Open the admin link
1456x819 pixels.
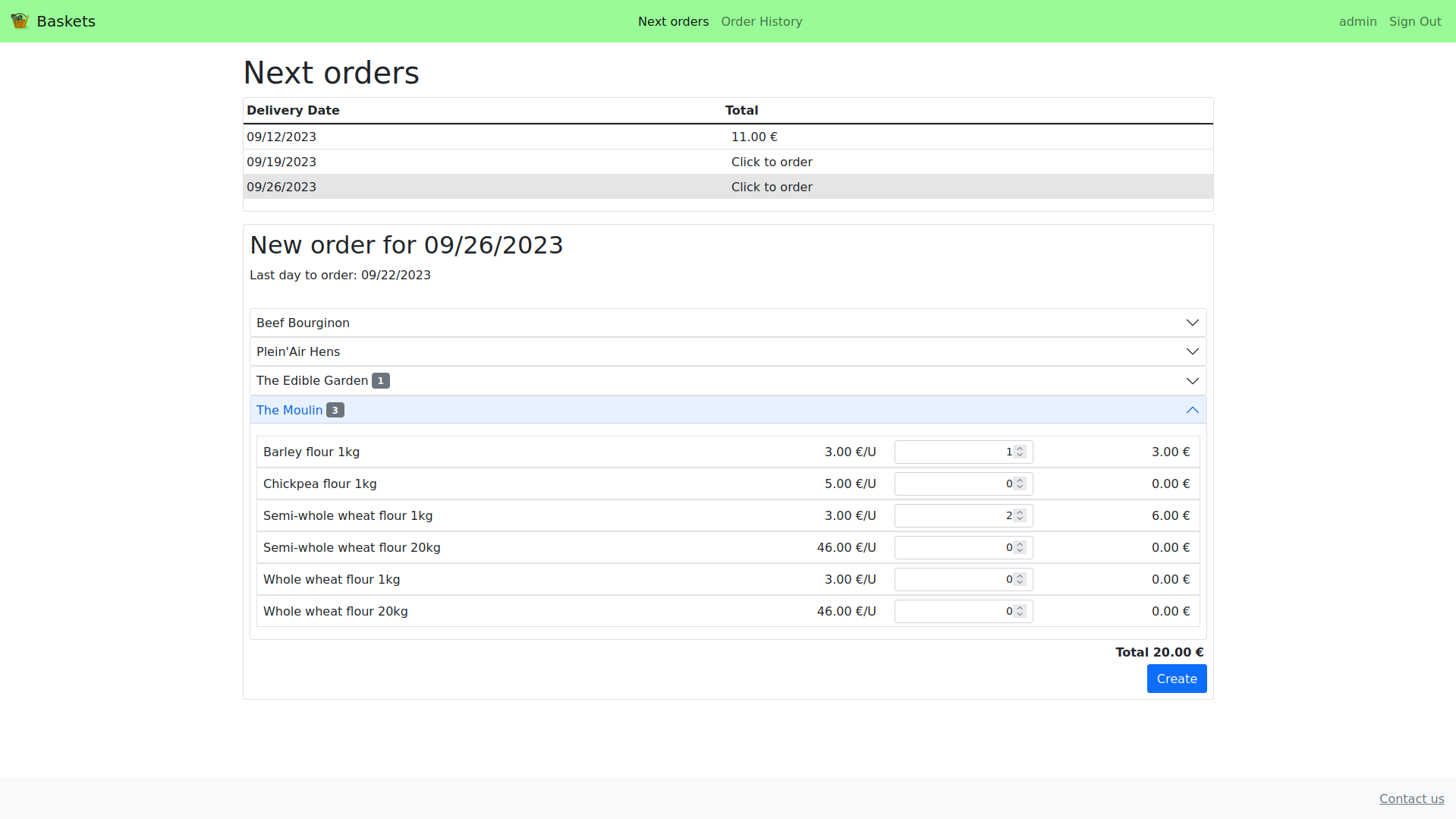[x=1357, y=21]
